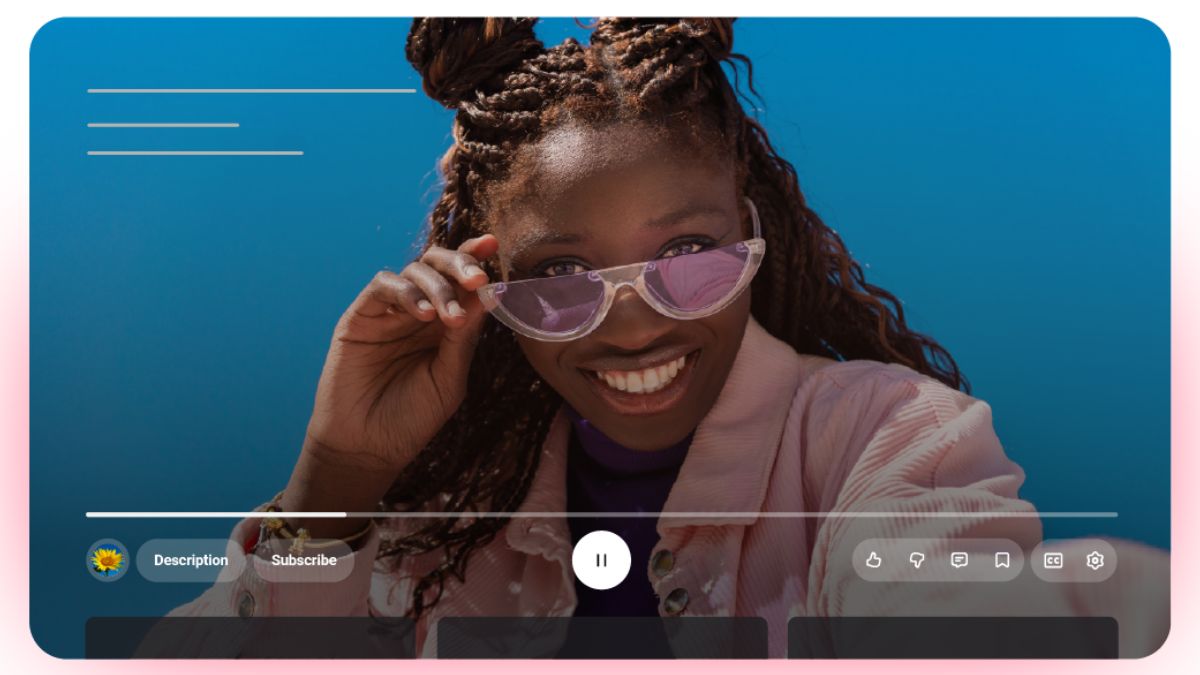This screenshot has width=1200, height=675.
Task: Click the longest top title line
Action: click(251, 91)
